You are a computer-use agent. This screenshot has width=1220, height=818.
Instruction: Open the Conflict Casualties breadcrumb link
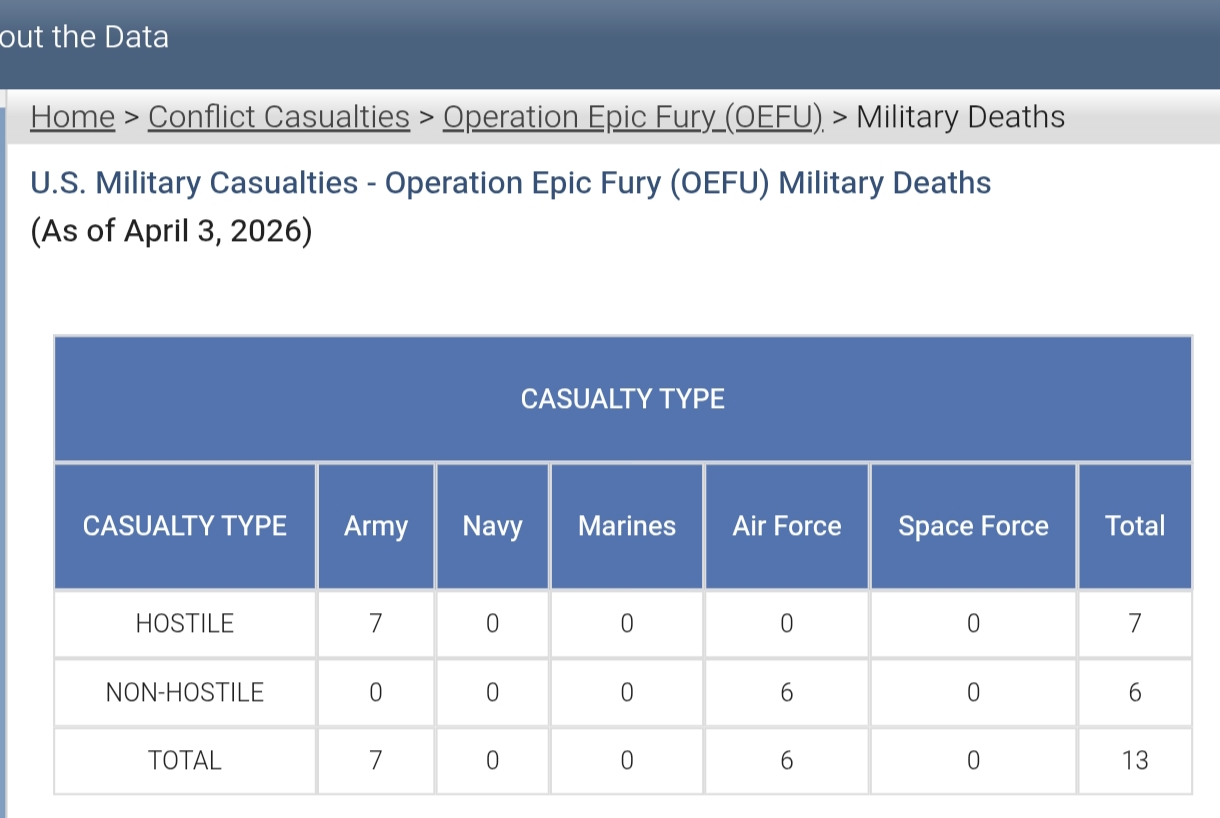tap(278, 117)
